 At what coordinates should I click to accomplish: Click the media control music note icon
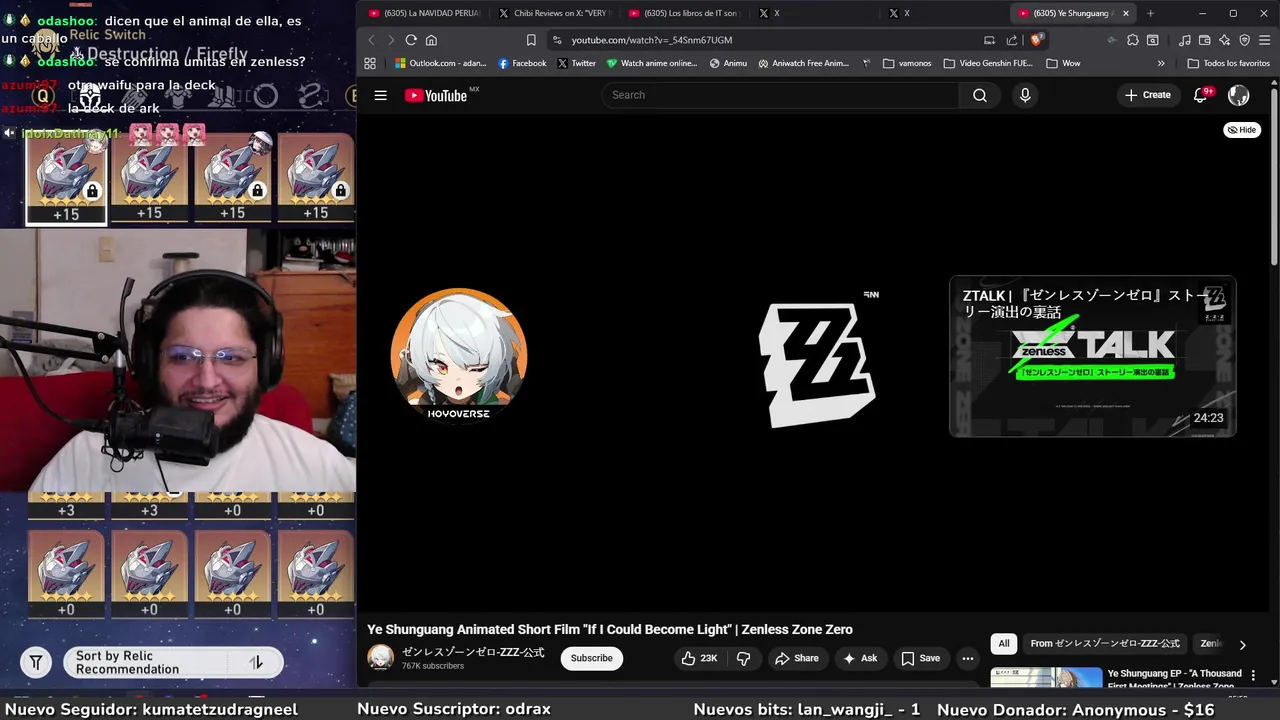pyautogui.click(x=1184, y=40)
